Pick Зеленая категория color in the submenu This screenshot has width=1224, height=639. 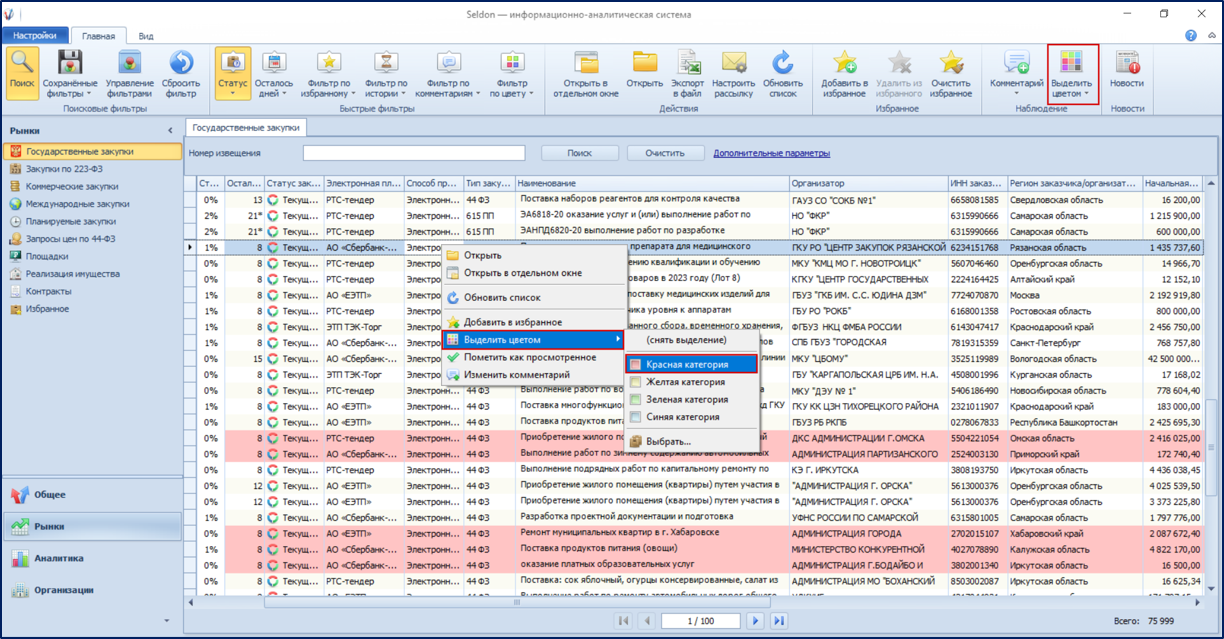click(x=692, y=399)
